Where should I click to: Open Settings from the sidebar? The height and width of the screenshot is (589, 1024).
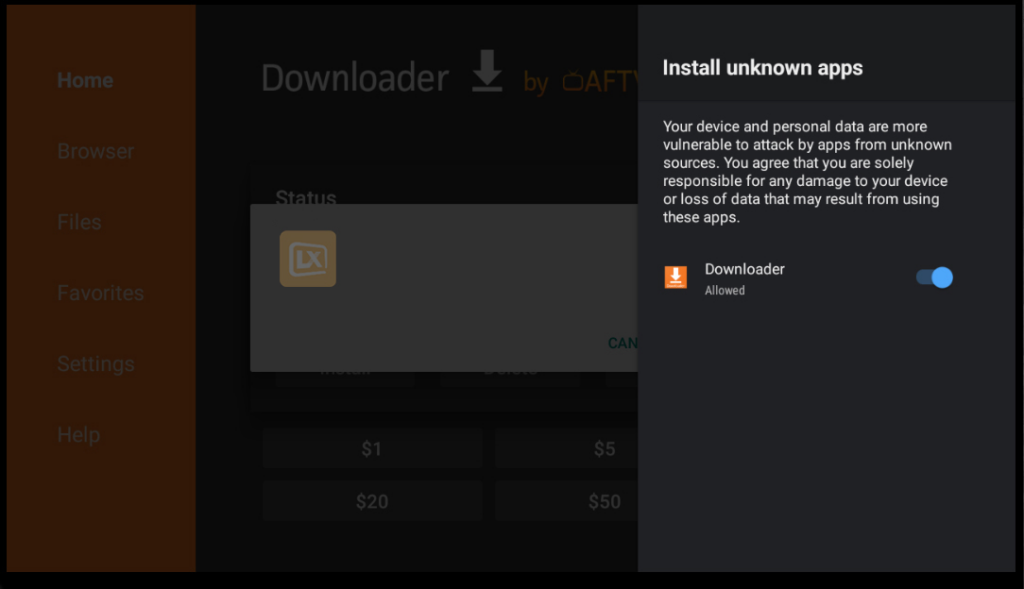point(95,364)
